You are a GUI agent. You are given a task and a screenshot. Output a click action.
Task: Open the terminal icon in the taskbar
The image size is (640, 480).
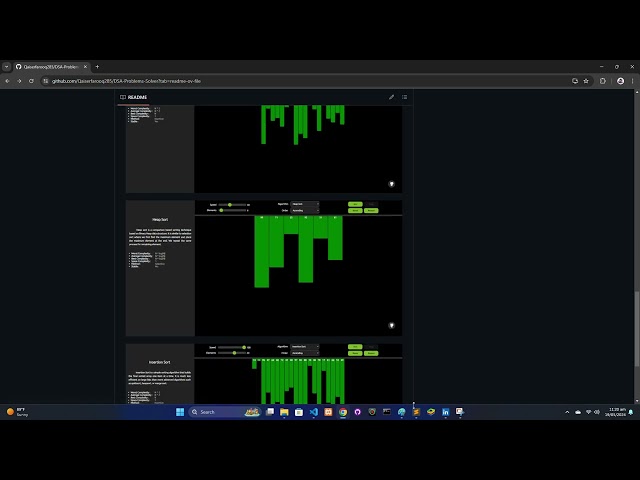coord(387,412)
